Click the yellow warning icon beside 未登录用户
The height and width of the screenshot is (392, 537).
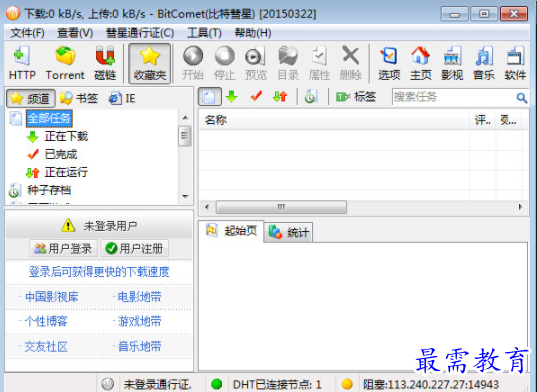68,225
